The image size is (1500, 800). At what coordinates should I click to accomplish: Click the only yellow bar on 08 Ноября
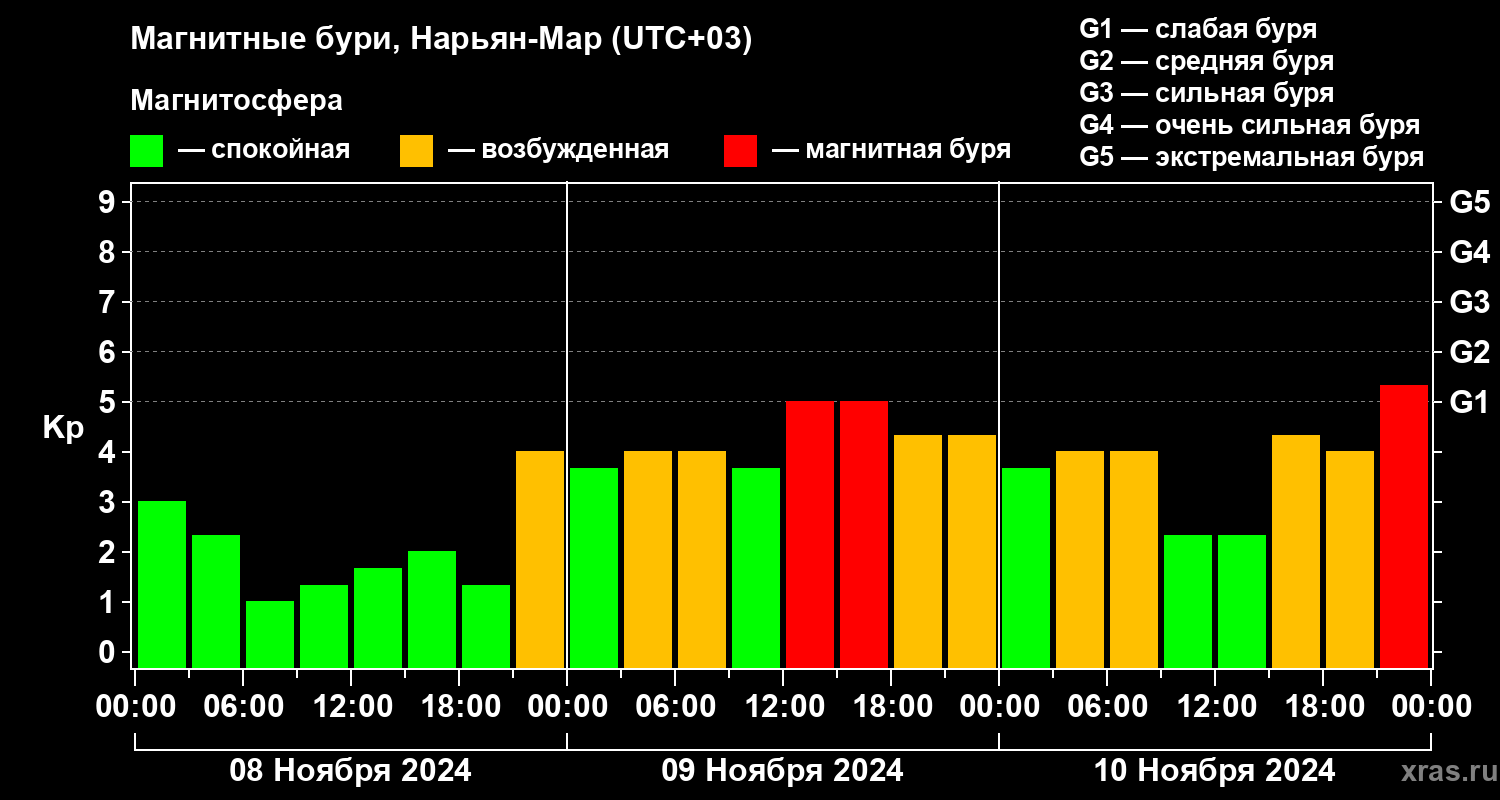[x=540, y=559]
